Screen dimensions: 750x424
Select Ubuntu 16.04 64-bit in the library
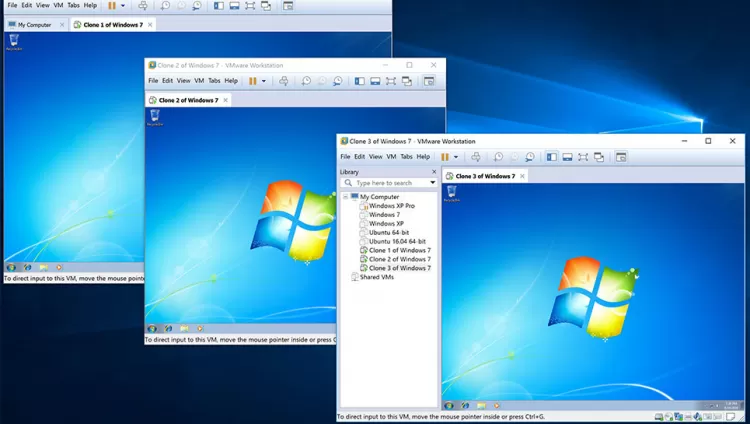pyautogui.click(x=397, y=241)
